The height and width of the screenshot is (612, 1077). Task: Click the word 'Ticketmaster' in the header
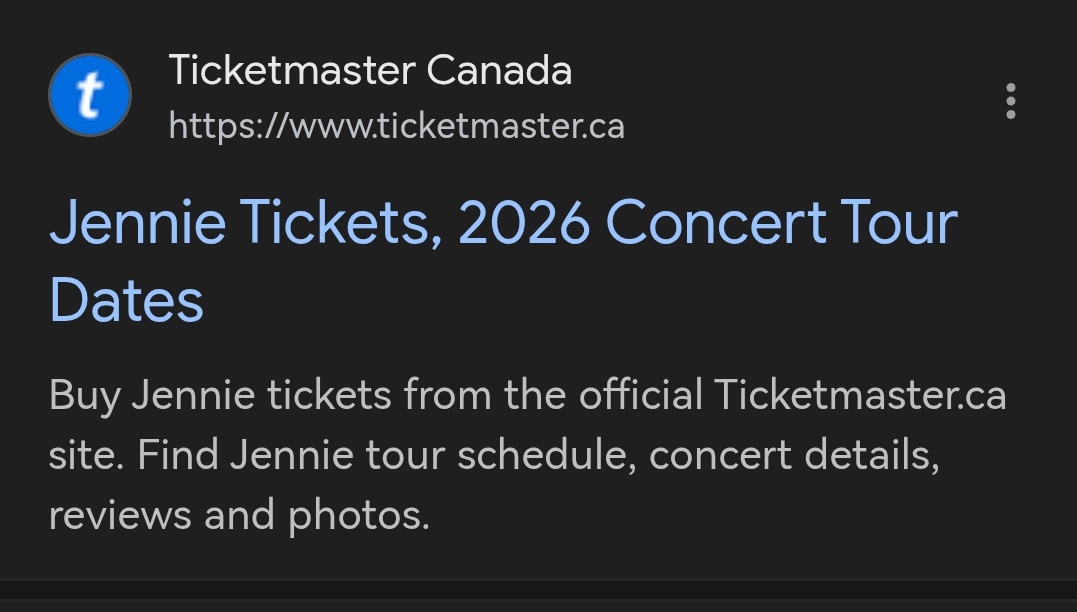coord(292,71)
